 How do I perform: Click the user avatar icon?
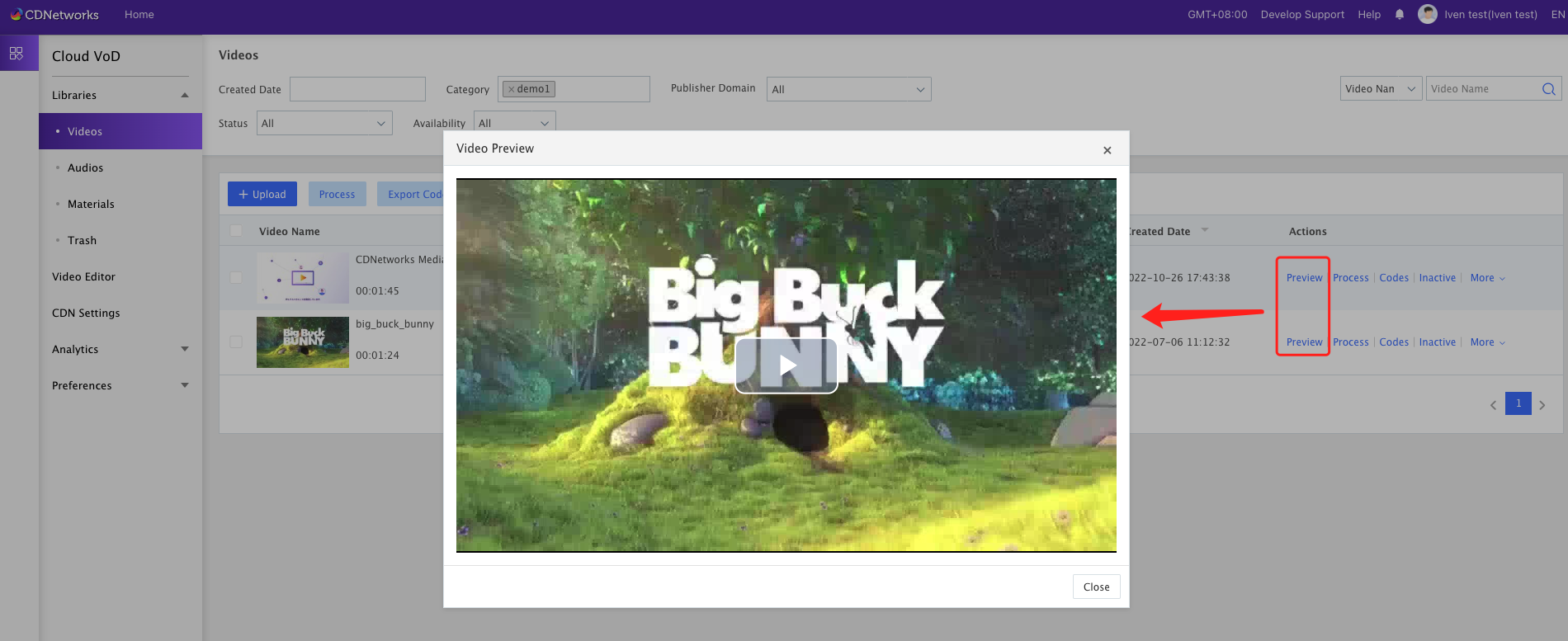pyautogui.click(x=1428, y=14)
